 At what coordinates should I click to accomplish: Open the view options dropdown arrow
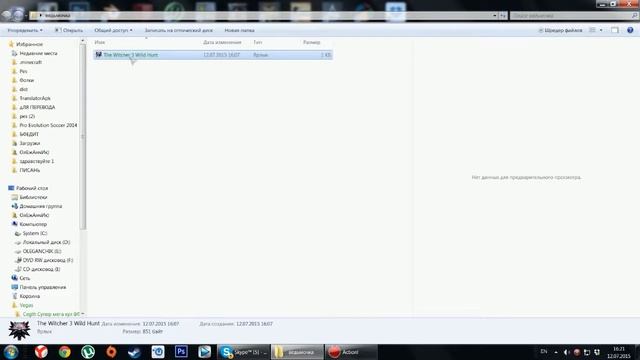click(x=601, y=30)
